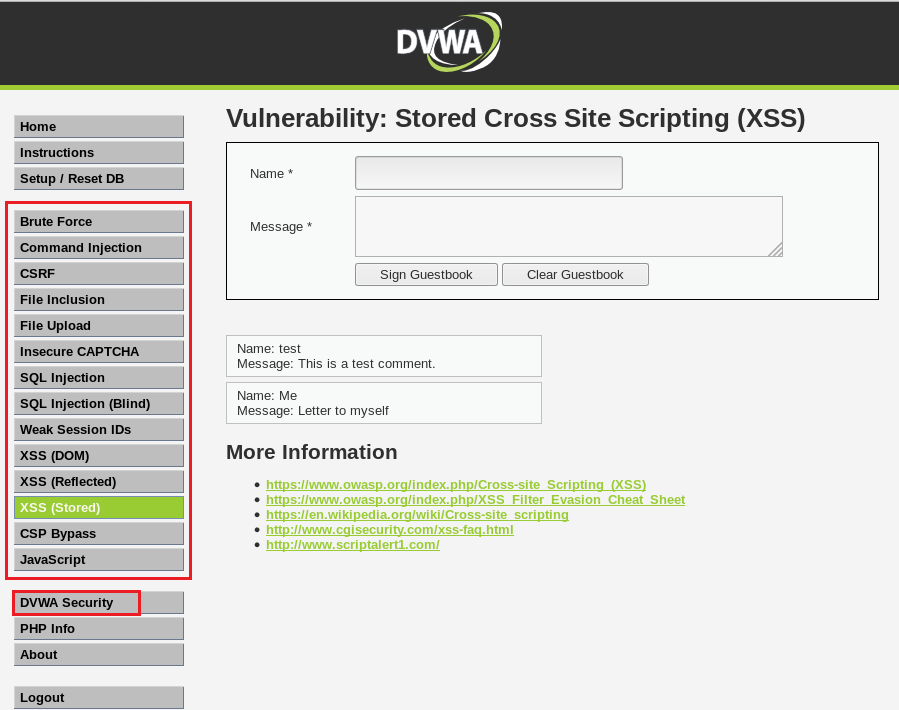Open Weak Session IDs page
The width and height of the screenshot is (899, 710).
pyautogui.click(x=99, y=430)
